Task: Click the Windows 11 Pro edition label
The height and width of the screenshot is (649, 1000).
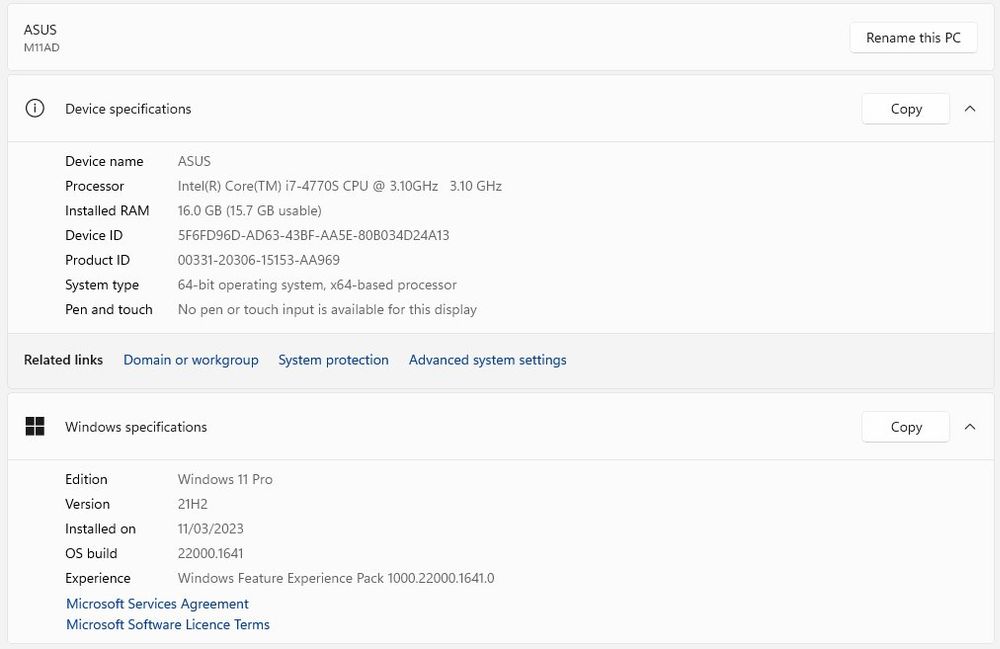Action: tap(224, 479)
